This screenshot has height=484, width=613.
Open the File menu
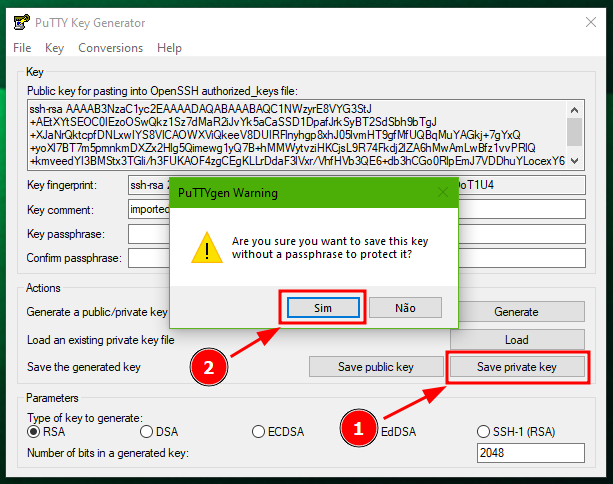pos(22,48)
